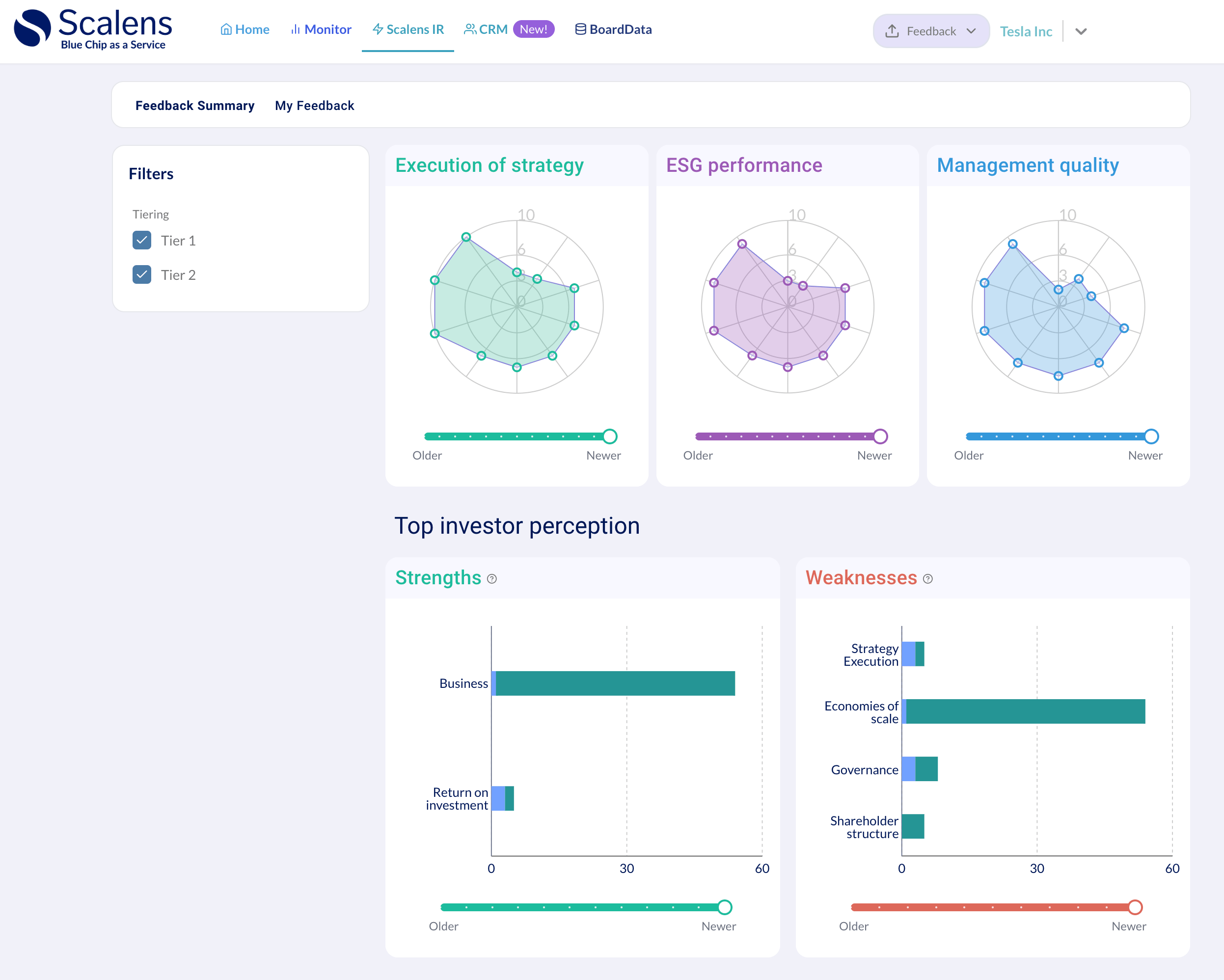This screenshot has height=980, width=1224.
Task: Open the Strengths help tooltip icon
Action: click(x=491, y=579)
